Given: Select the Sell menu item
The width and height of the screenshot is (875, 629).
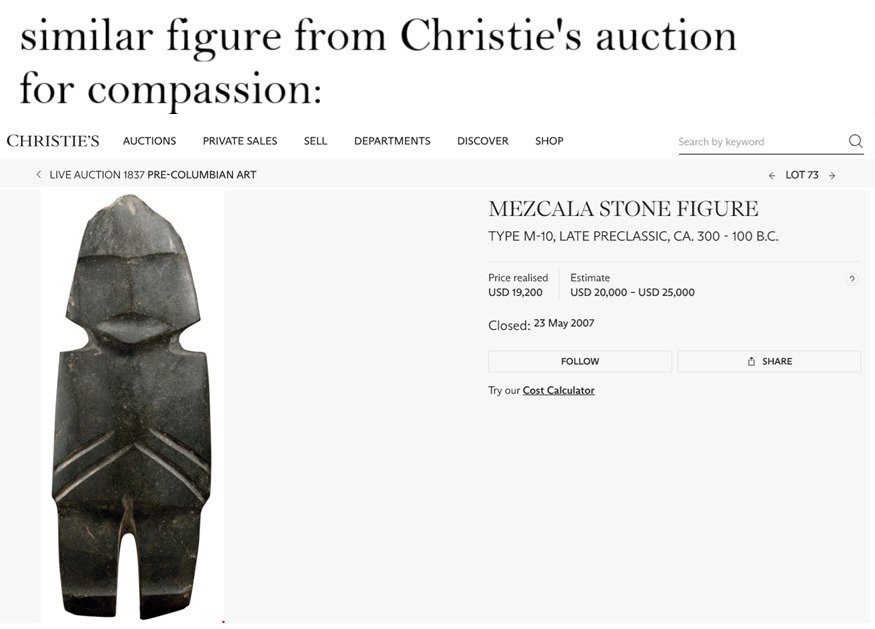Looking at the screenshot, I should [x=315, y=141].
